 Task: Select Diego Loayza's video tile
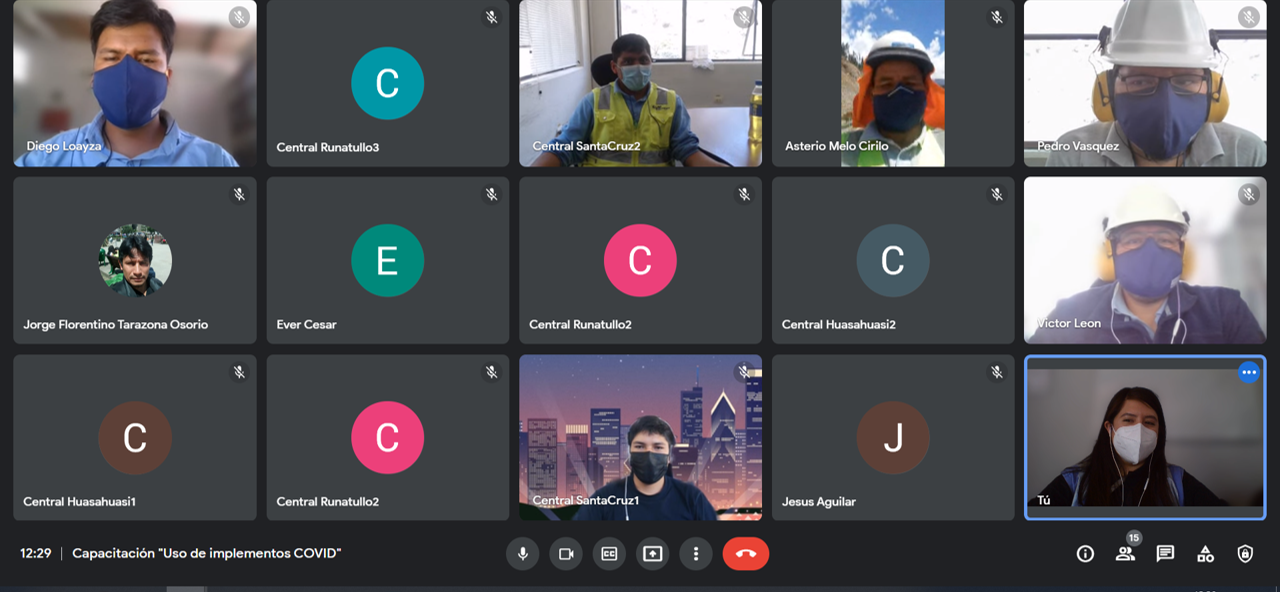tap(135, 83)
